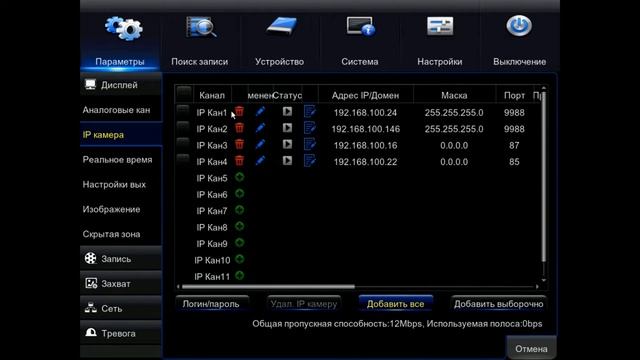Click the Добавить все button

click(x=396, y=304)
